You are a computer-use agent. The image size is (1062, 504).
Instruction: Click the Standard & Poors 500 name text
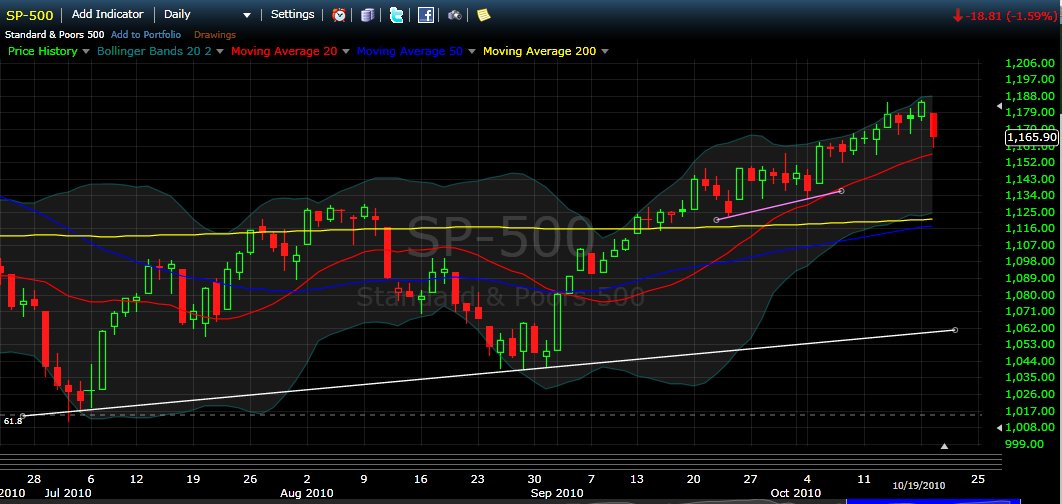pyautogui.click(x=56, y=35)
